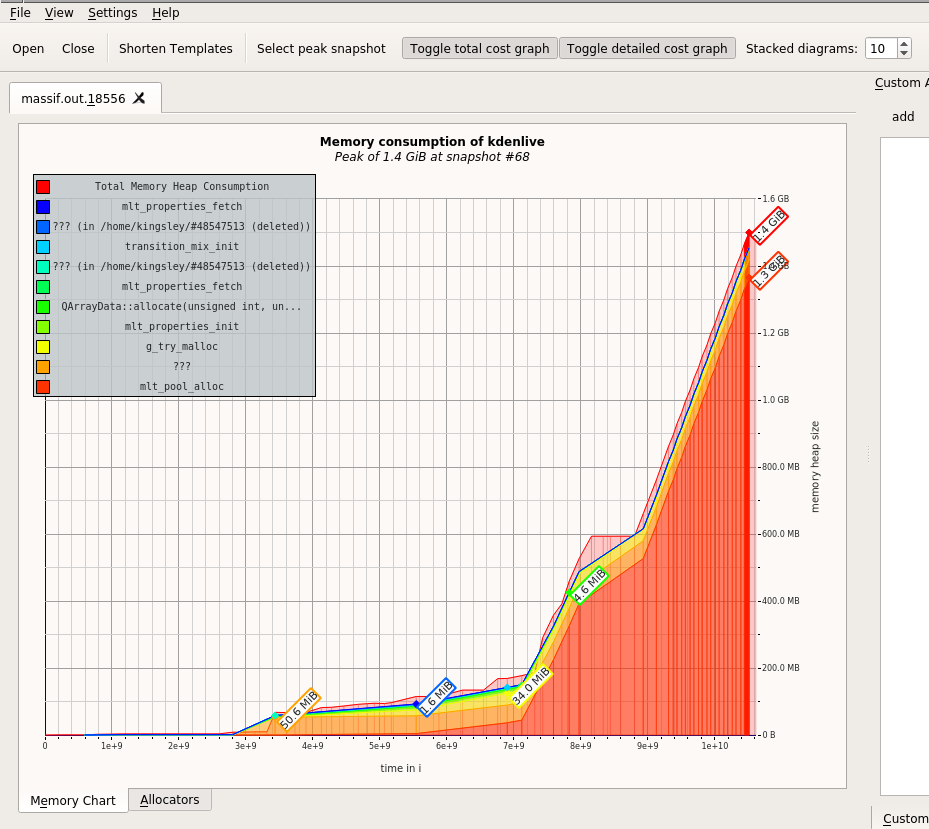Viewport: 929px width, 829px height.
Task: Click yellow g_try_malloc legend swatch
Action: tap(43, 347)
